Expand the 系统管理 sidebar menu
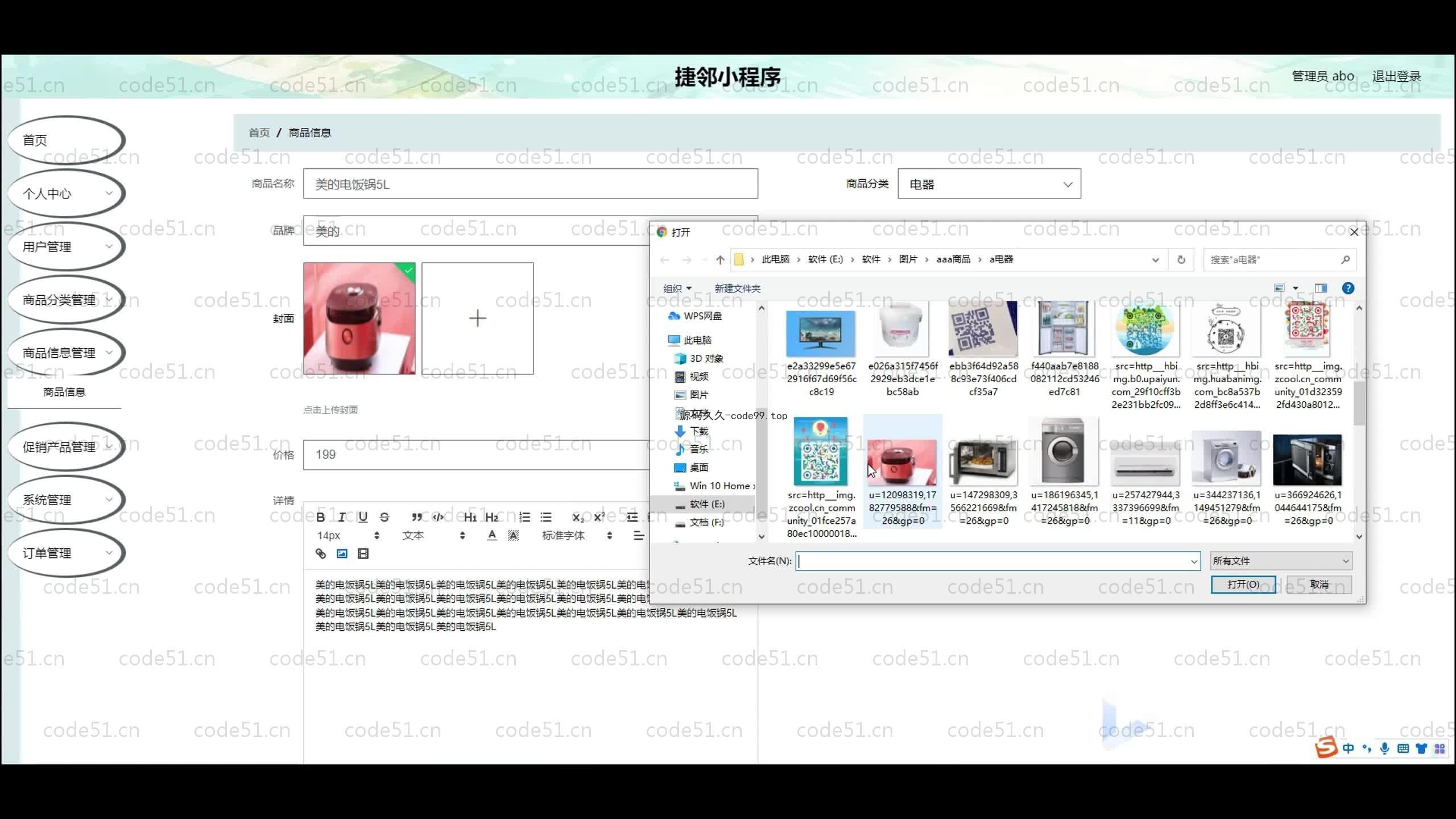1456x819 pixels. point(67,500)
